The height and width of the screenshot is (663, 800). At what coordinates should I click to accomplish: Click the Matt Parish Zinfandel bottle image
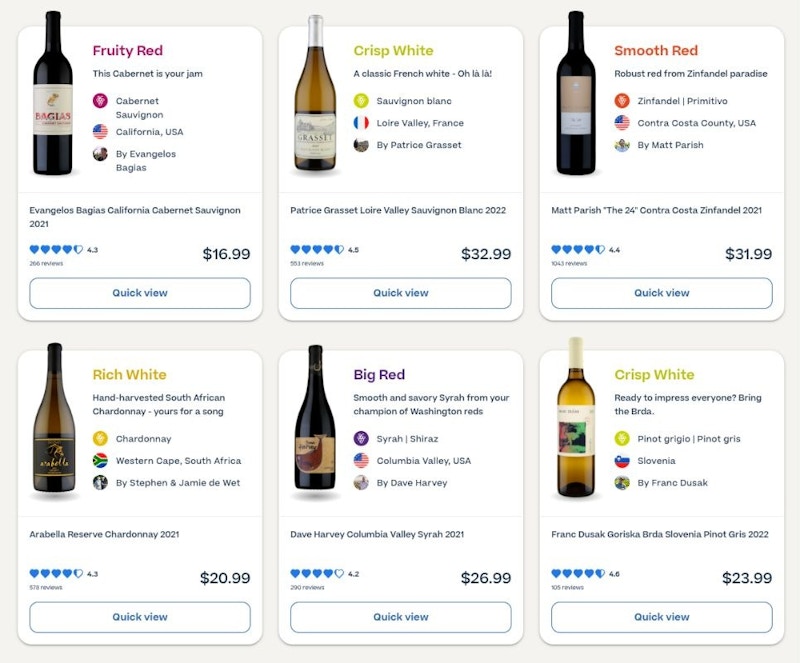click(x=576, y=93)
